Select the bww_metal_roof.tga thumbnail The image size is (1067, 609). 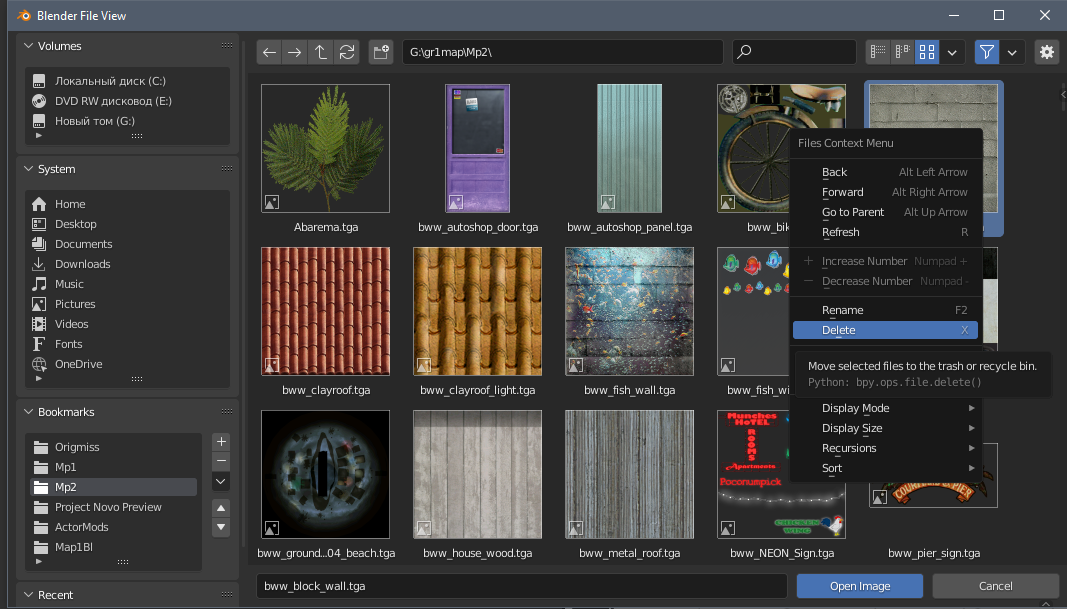point(629,474)
